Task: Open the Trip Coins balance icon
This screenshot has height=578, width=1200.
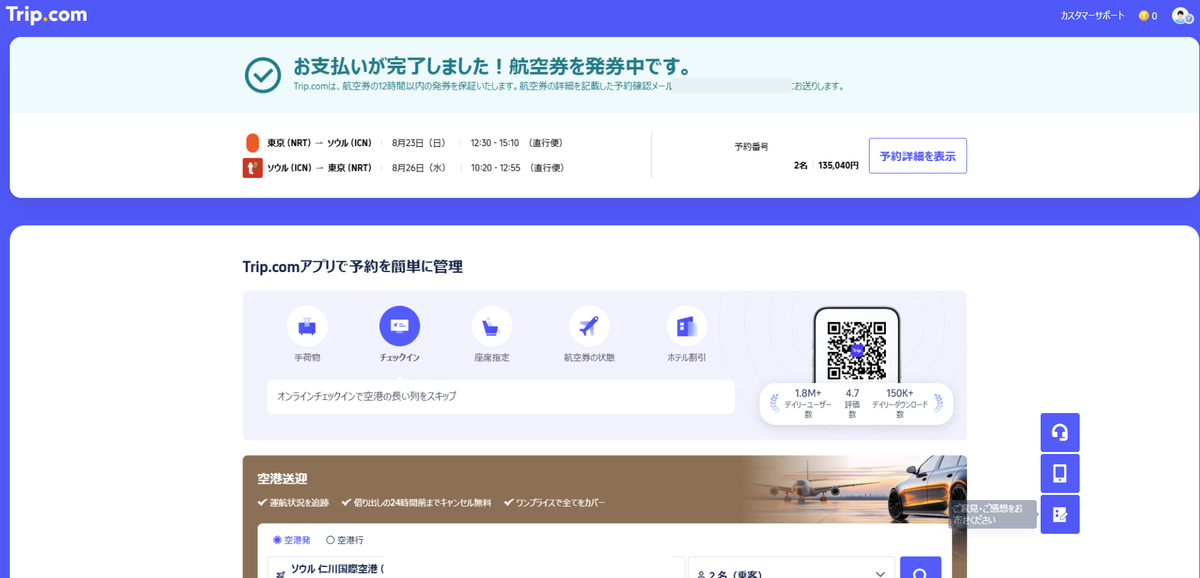Action: coord(1144,16)
